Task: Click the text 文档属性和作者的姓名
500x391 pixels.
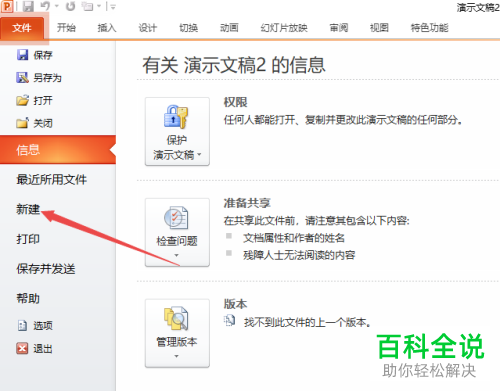Action: click(x=294, y=238)
